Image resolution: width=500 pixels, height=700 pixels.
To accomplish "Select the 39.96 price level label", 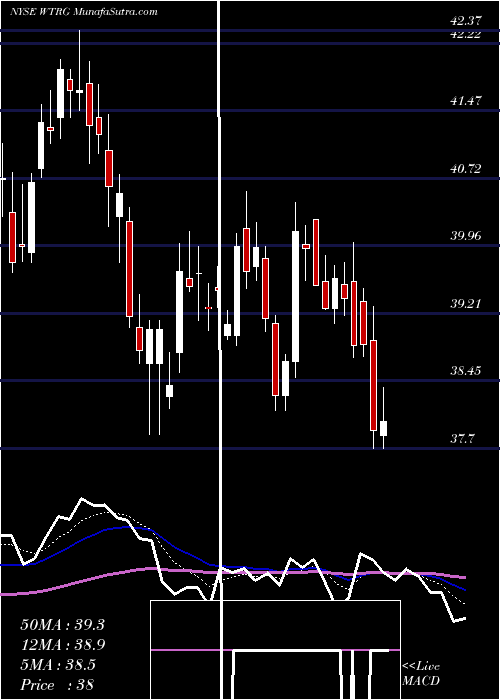I will click(466, 236).
